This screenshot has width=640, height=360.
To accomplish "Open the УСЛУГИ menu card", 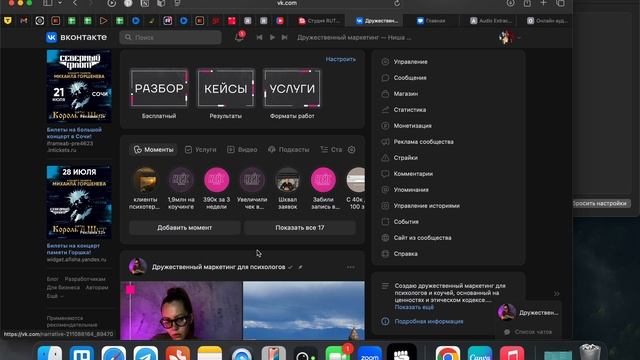I will click(x=292, y=88).
